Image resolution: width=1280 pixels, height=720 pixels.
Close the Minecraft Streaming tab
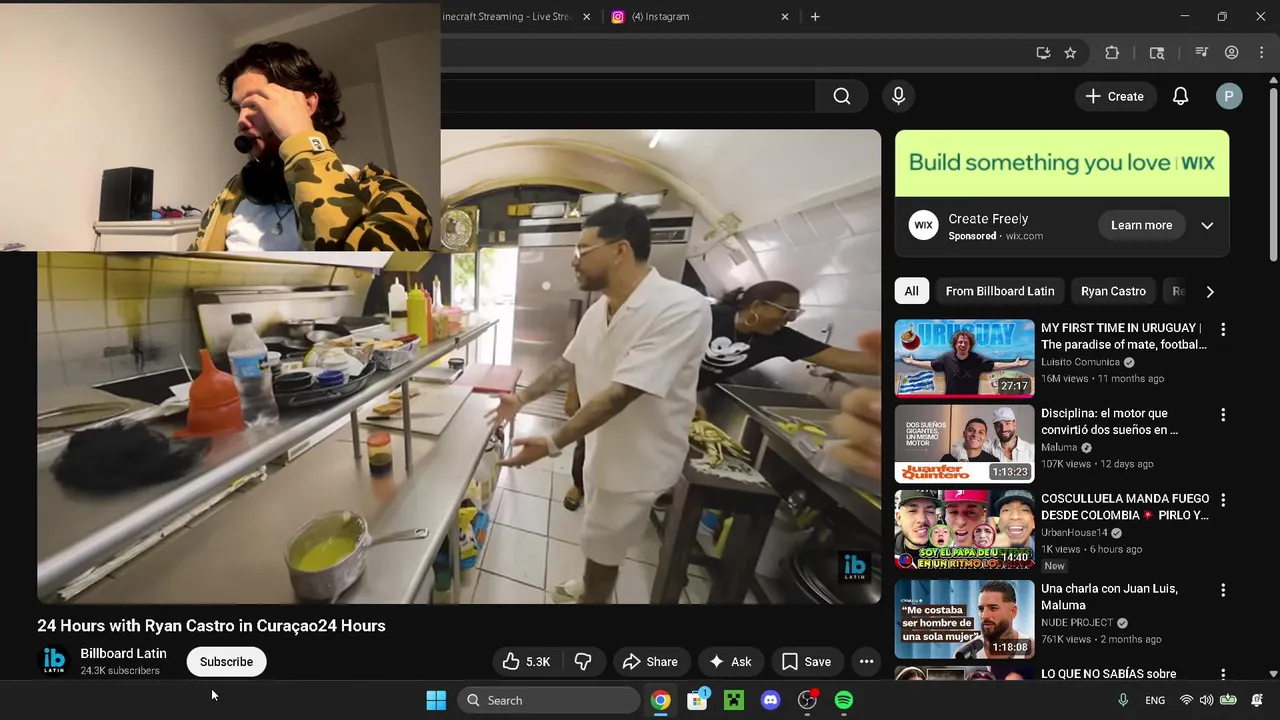coord(586,17)
